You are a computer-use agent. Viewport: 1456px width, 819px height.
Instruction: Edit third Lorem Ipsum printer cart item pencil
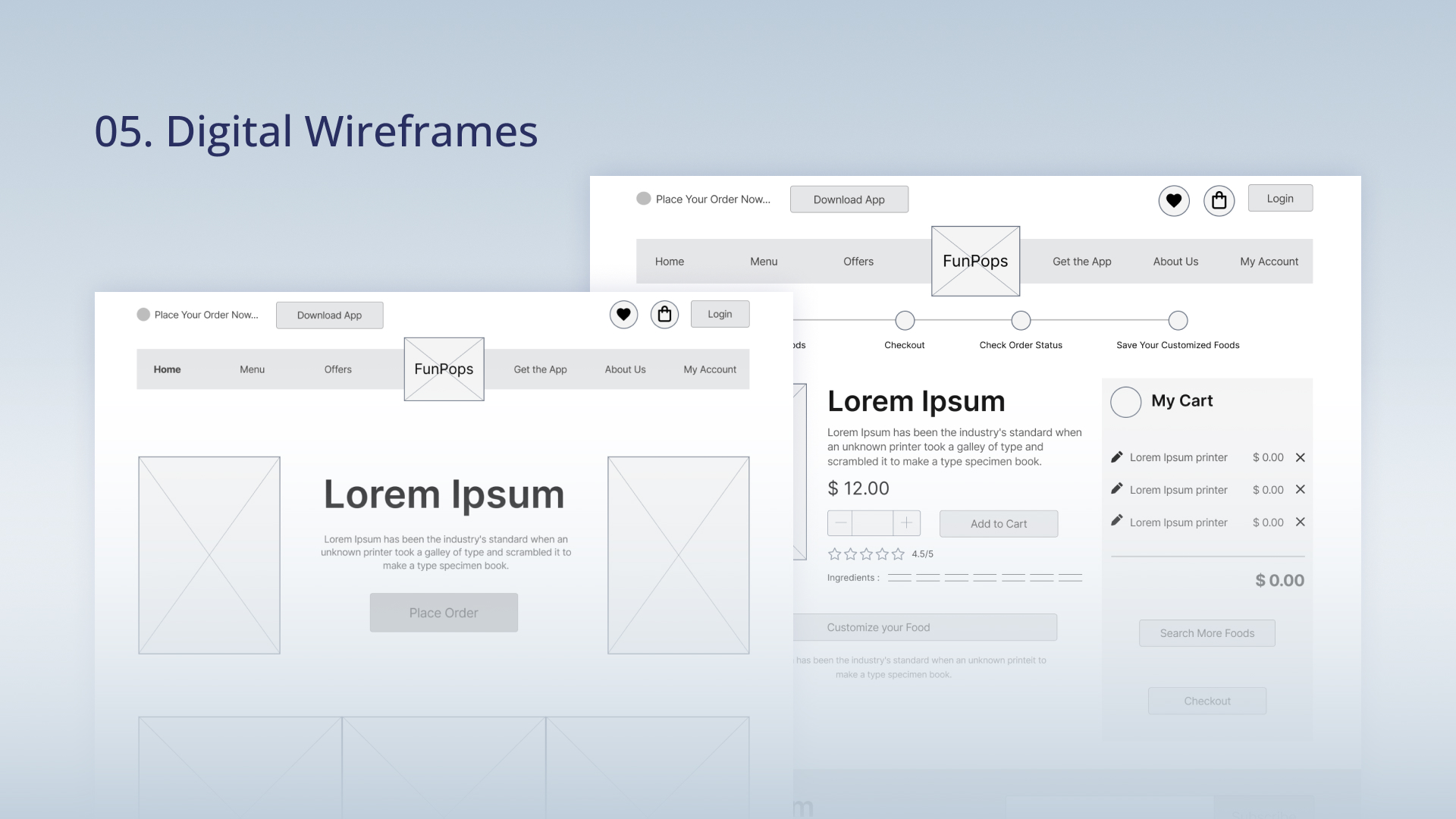coord(1116,521)
